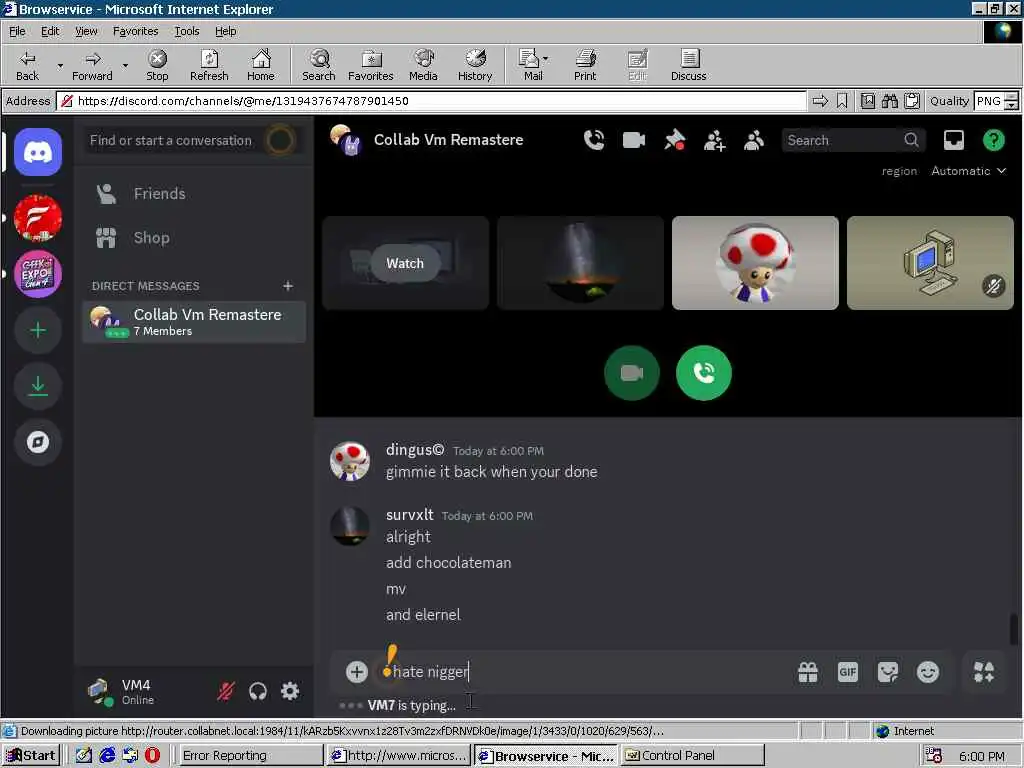Viewport: 1024px width, 768px height.
Task: Click the Add a Server plus icon
Action: [x=38, y=330]
